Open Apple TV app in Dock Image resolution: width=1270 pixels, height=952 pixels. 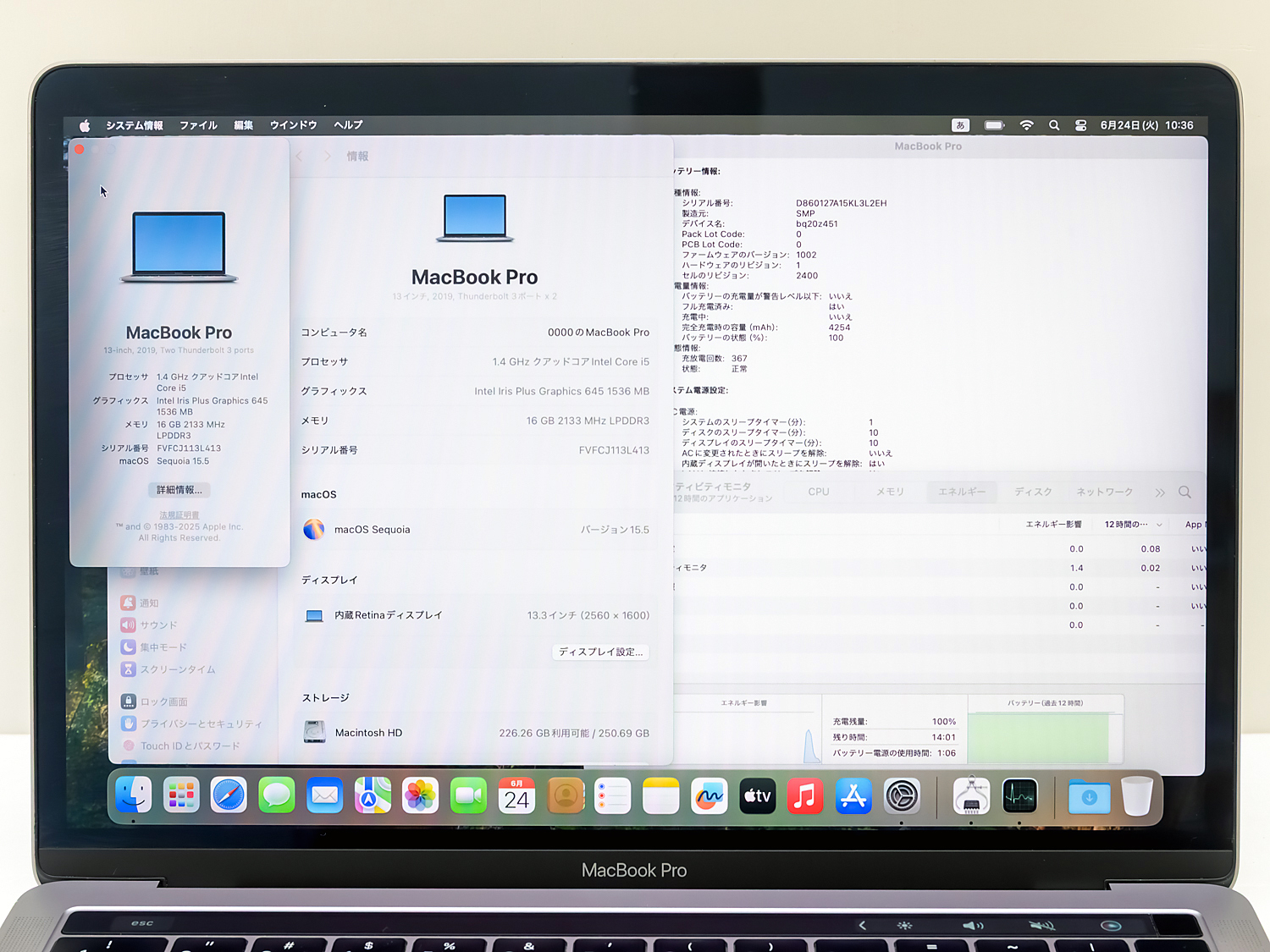tap(757, 795)
